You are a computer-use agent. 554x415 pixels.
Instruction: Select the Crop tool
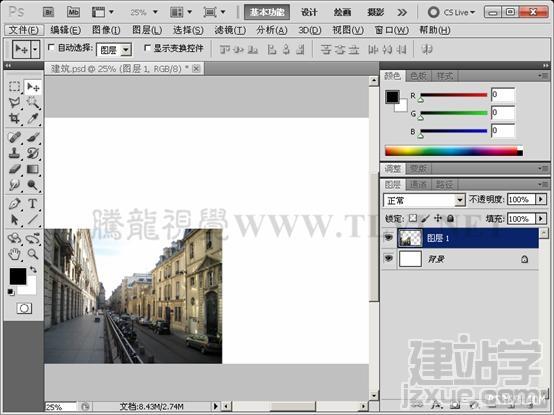click(14, 118)
